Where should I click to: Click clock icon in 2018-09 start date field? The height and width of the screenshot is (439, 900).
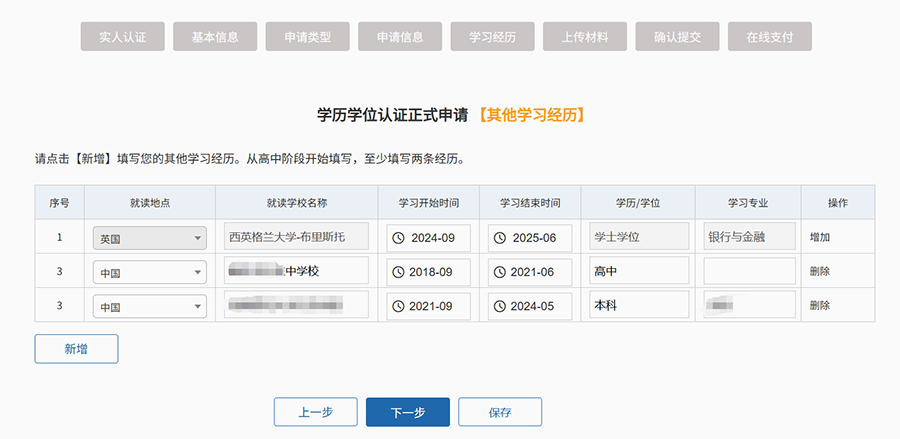[x=399, y=272]
